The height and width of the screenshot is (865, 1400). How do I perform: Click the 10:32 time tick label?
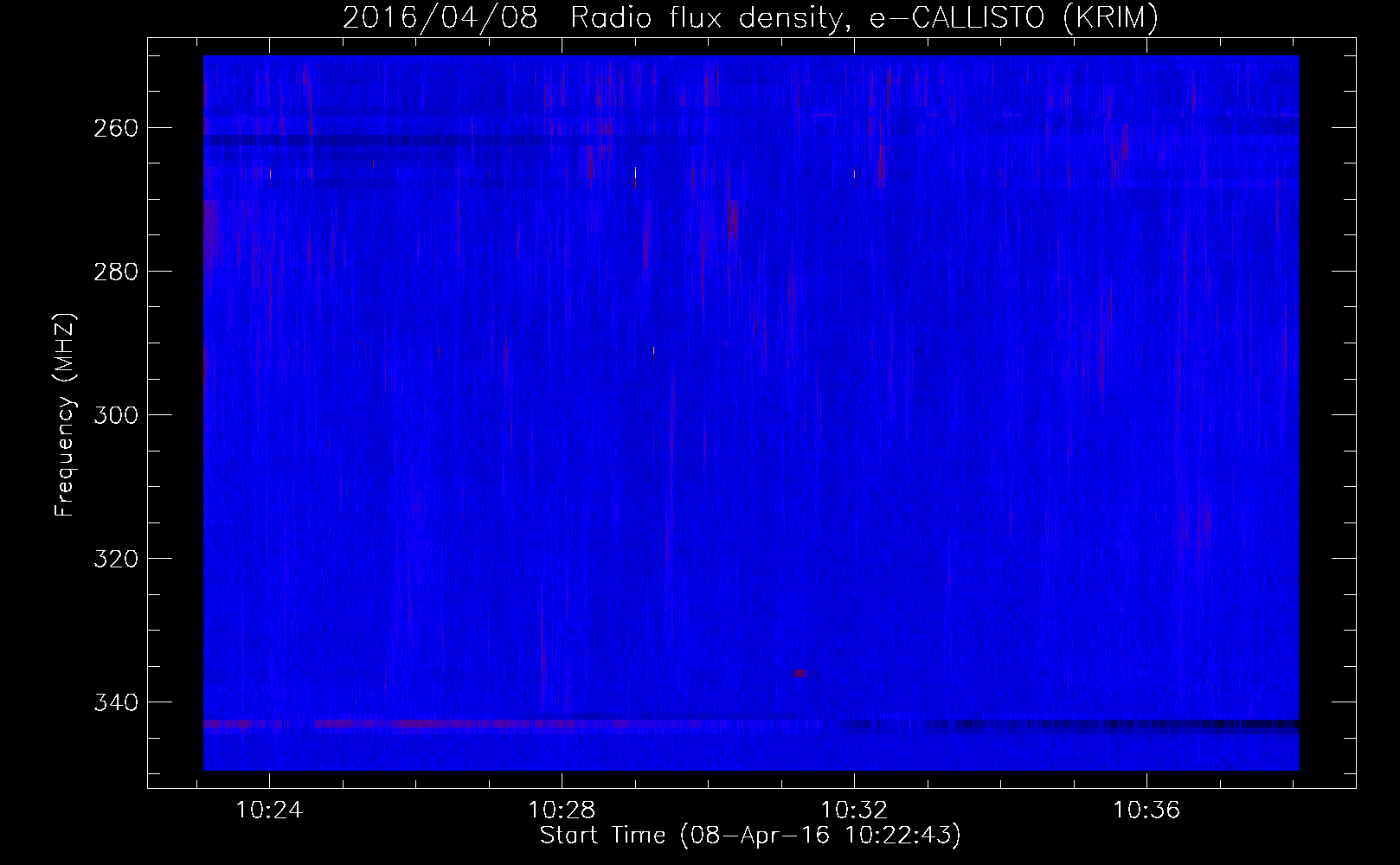[855, 811]
